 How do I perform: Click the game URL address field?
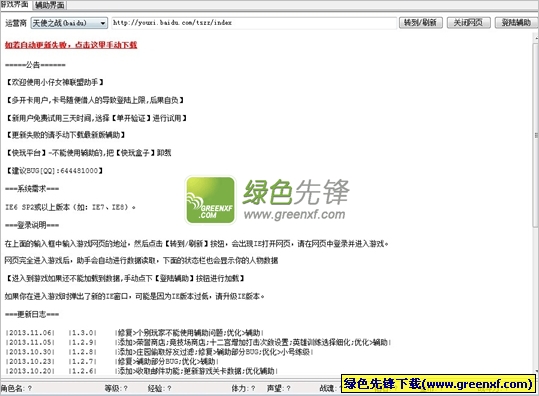(x=254, y=23)
